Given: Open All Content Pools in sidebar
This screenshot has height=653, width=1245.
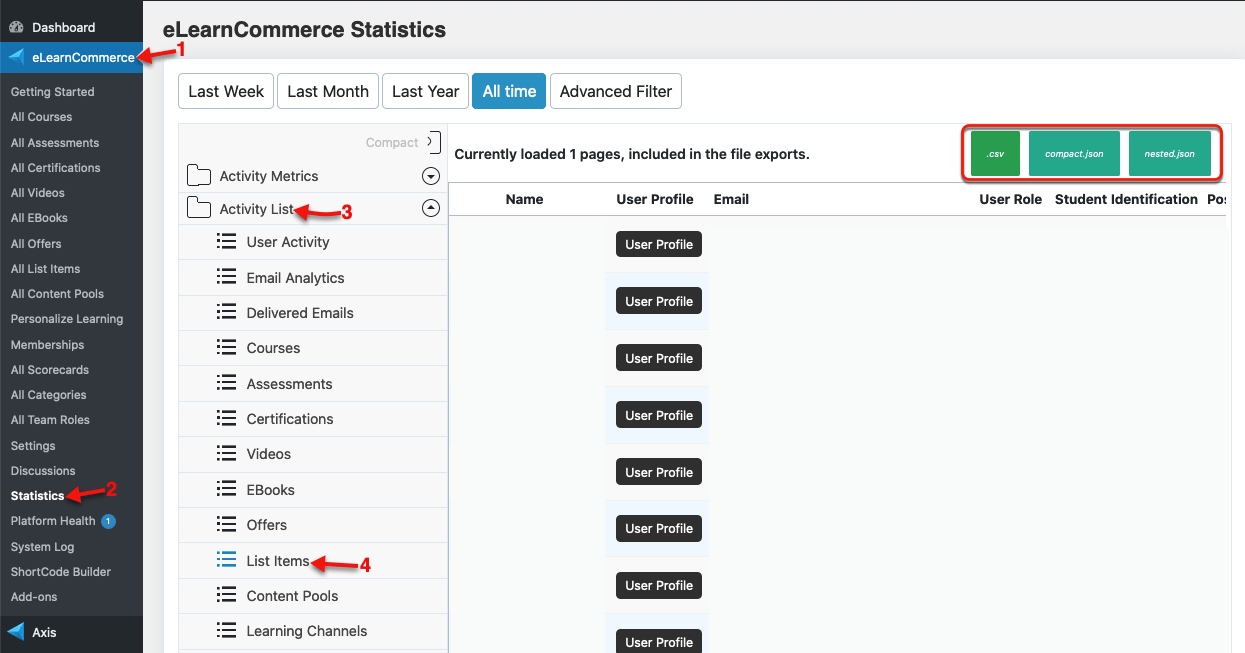Looking at the screenshot, I should (x=58, y=294).
